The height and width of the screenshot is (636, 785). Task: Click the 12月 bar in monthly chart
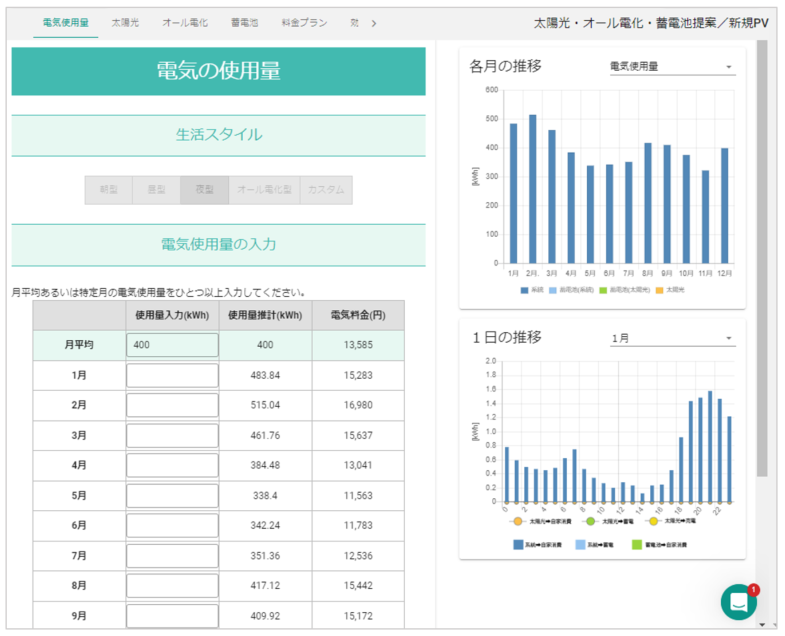724,205
